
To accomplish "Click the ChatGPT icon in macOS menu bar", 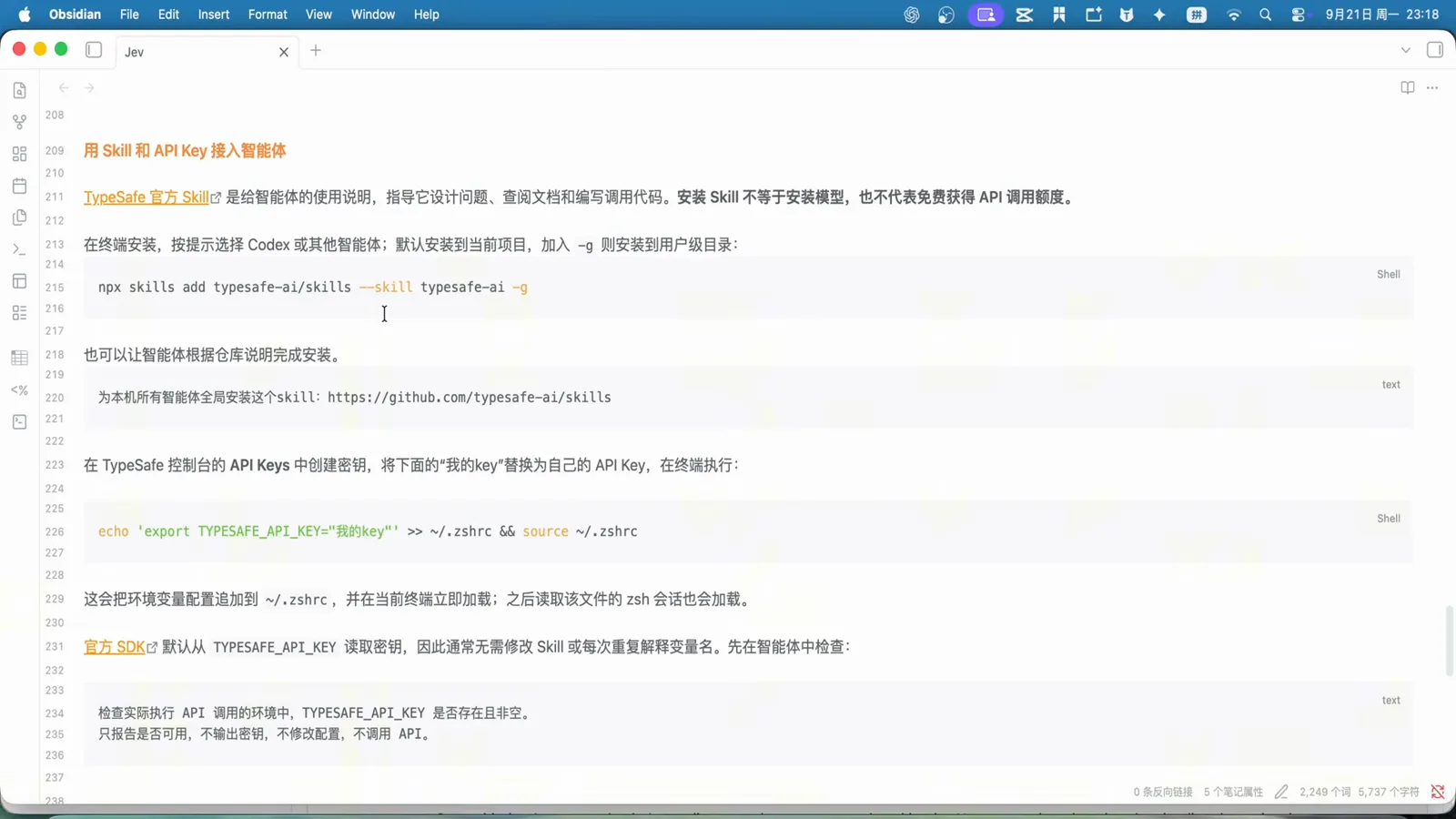I will coord(912,15).
